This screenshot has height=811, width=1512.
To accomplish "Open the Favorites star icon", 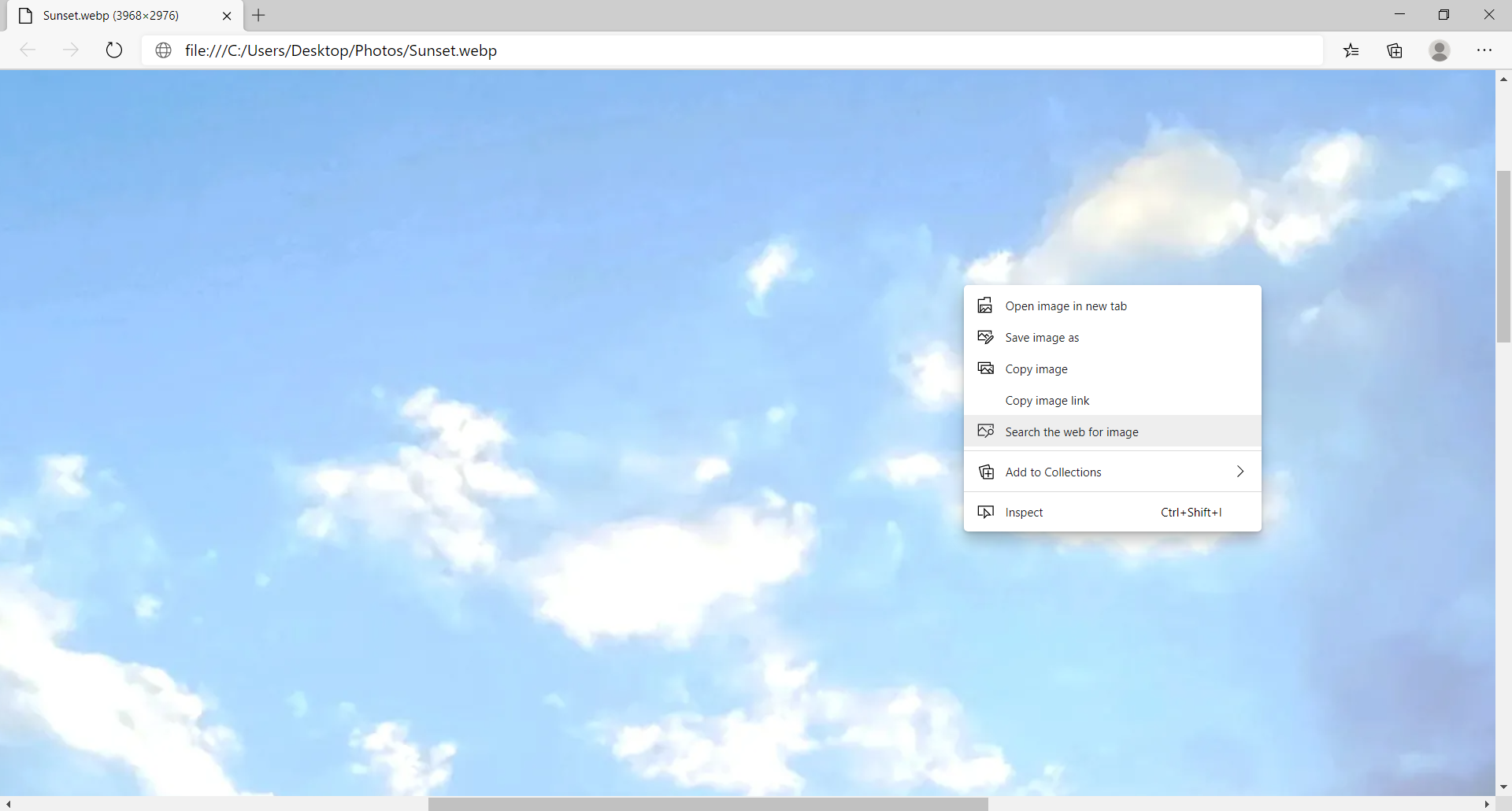I will pos(1351,50).
